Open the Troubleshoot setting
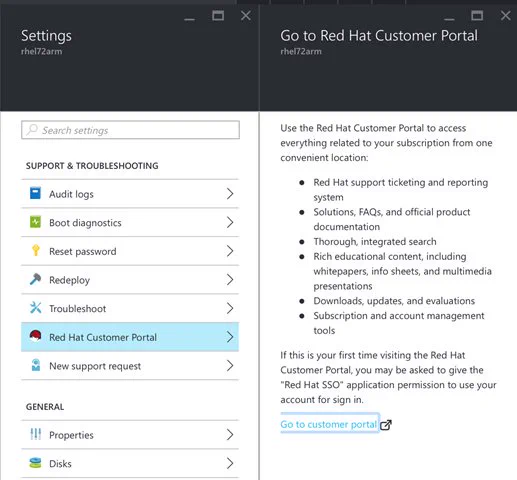 130,308
